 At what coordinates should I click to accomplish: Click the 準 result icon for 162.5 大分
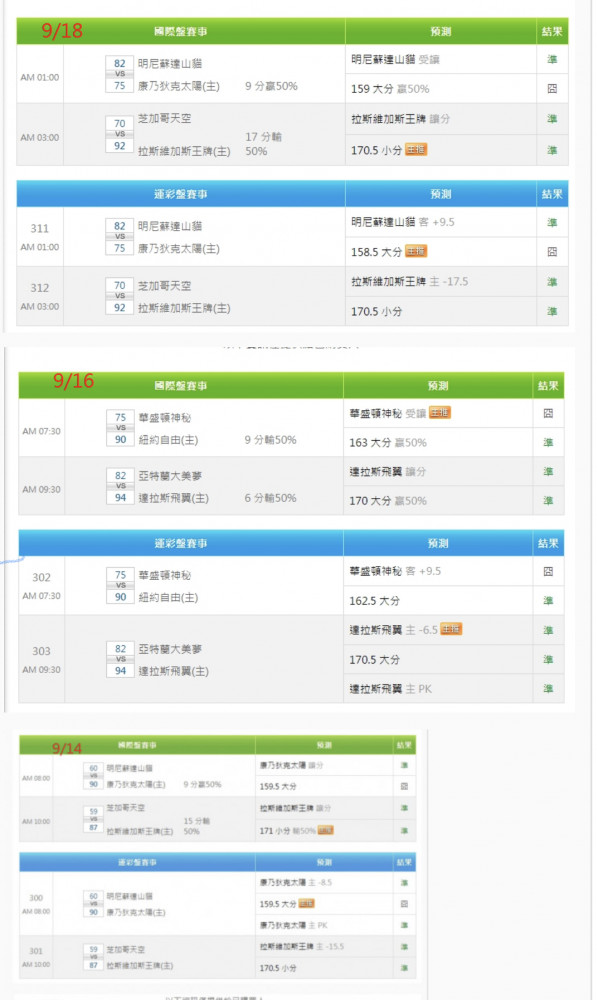click(x=548, y=601)
